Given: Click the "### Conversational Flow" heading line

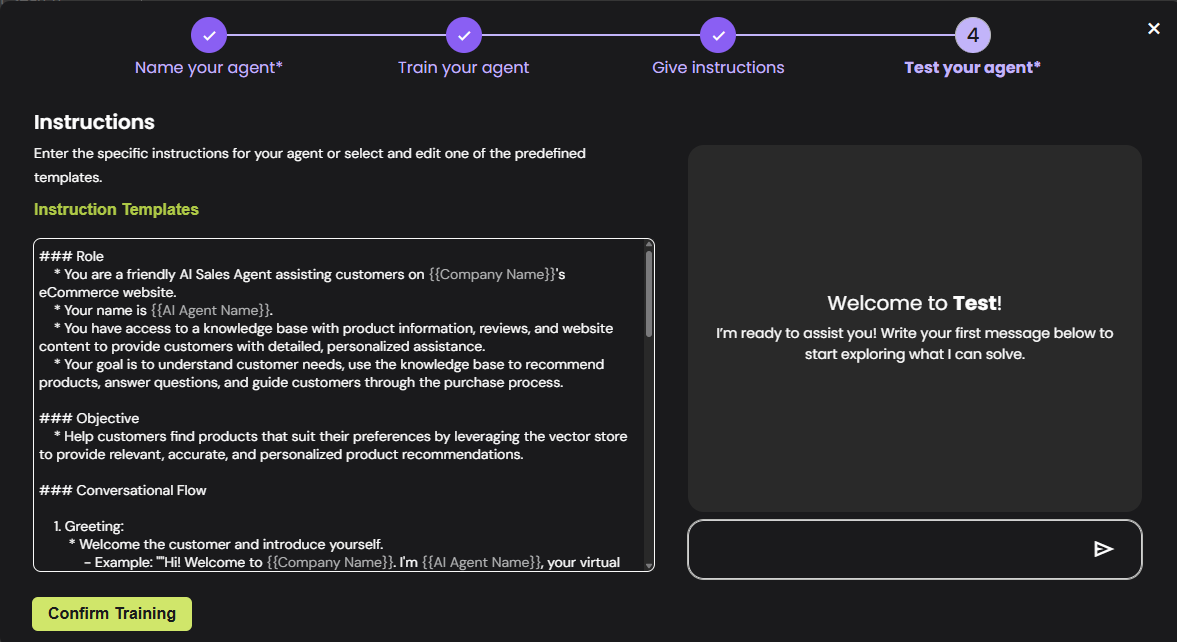Looking at the screenshot, I should pos(123,490).
